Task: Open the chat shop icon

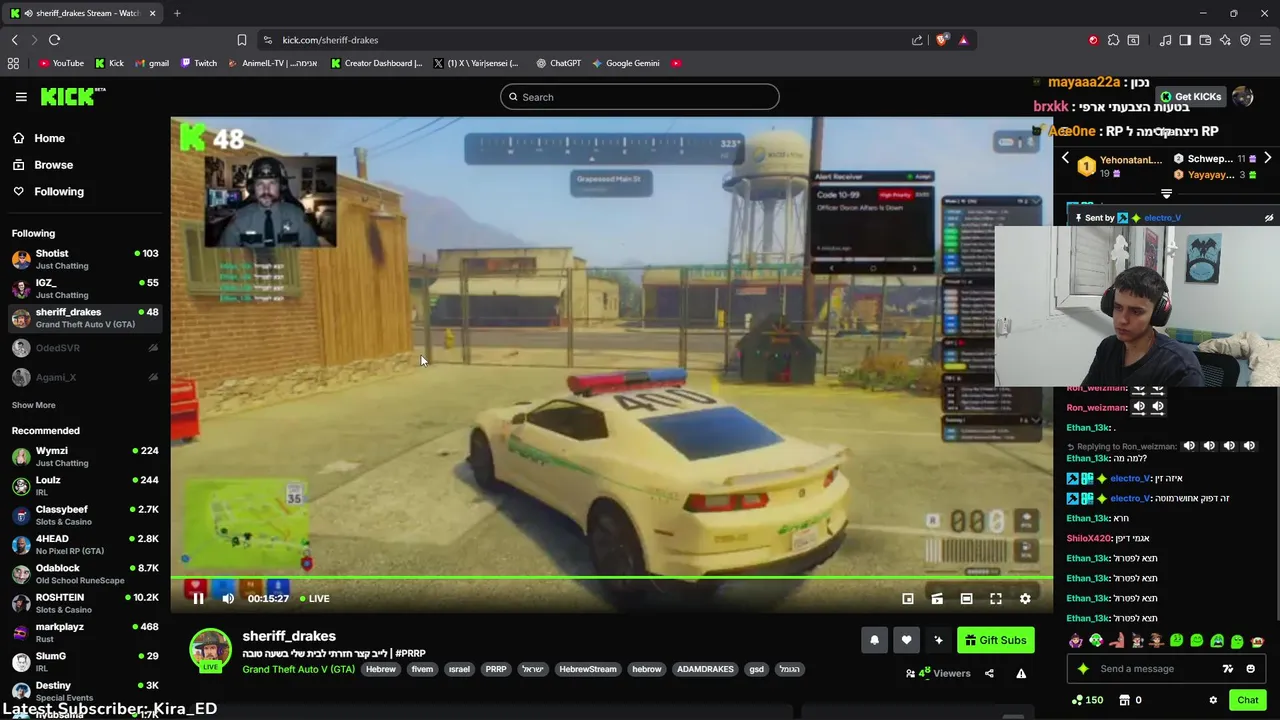Action: tap(1124, 700)
